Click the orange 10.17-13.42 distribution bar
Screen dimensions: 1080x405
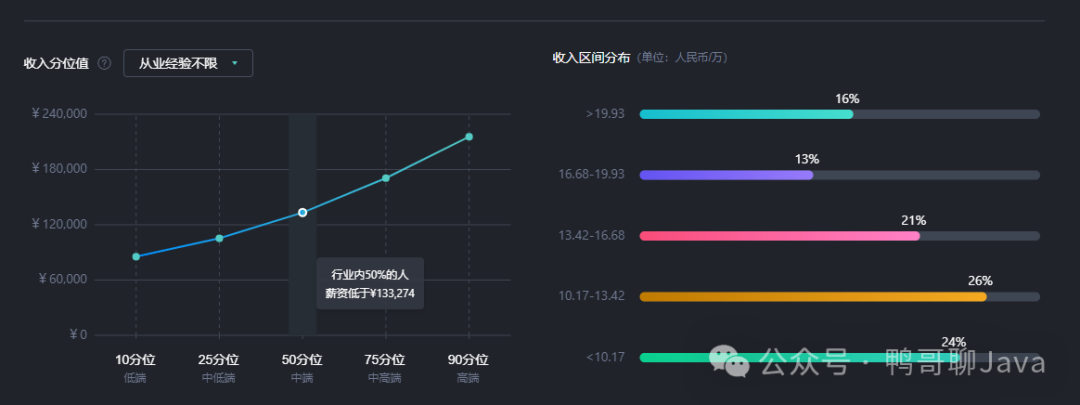point(812,297)
